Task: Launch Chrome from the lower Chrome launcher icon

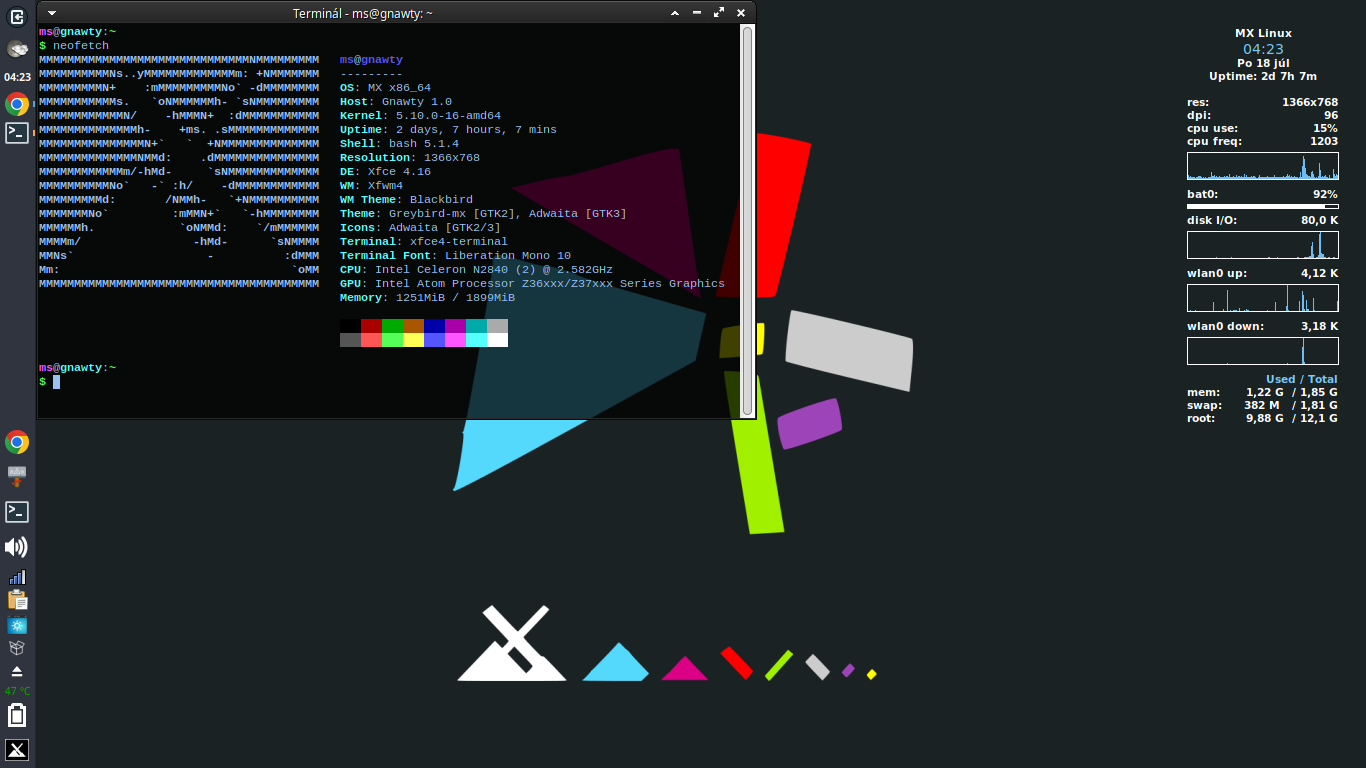Action: [x=17, y=442]
